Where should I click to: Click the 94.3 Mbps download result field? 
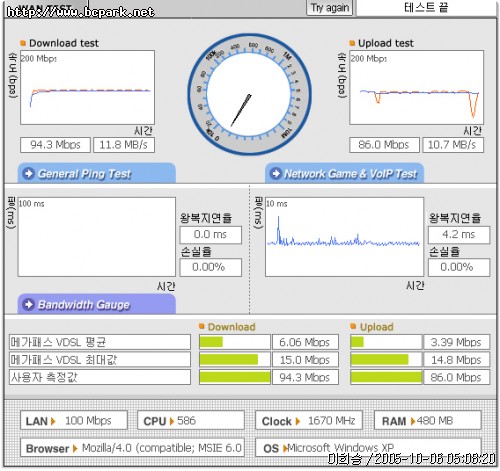click(55, 145)
